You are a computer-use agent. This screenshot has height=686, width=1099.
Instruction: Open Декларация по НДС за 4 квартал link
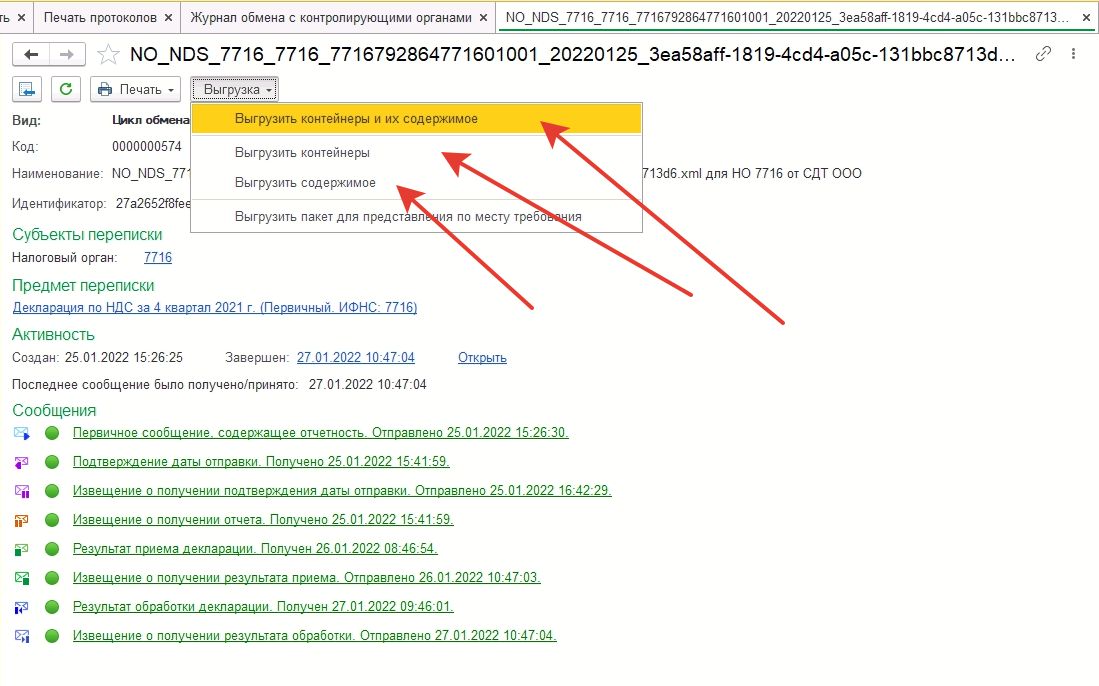214,308
